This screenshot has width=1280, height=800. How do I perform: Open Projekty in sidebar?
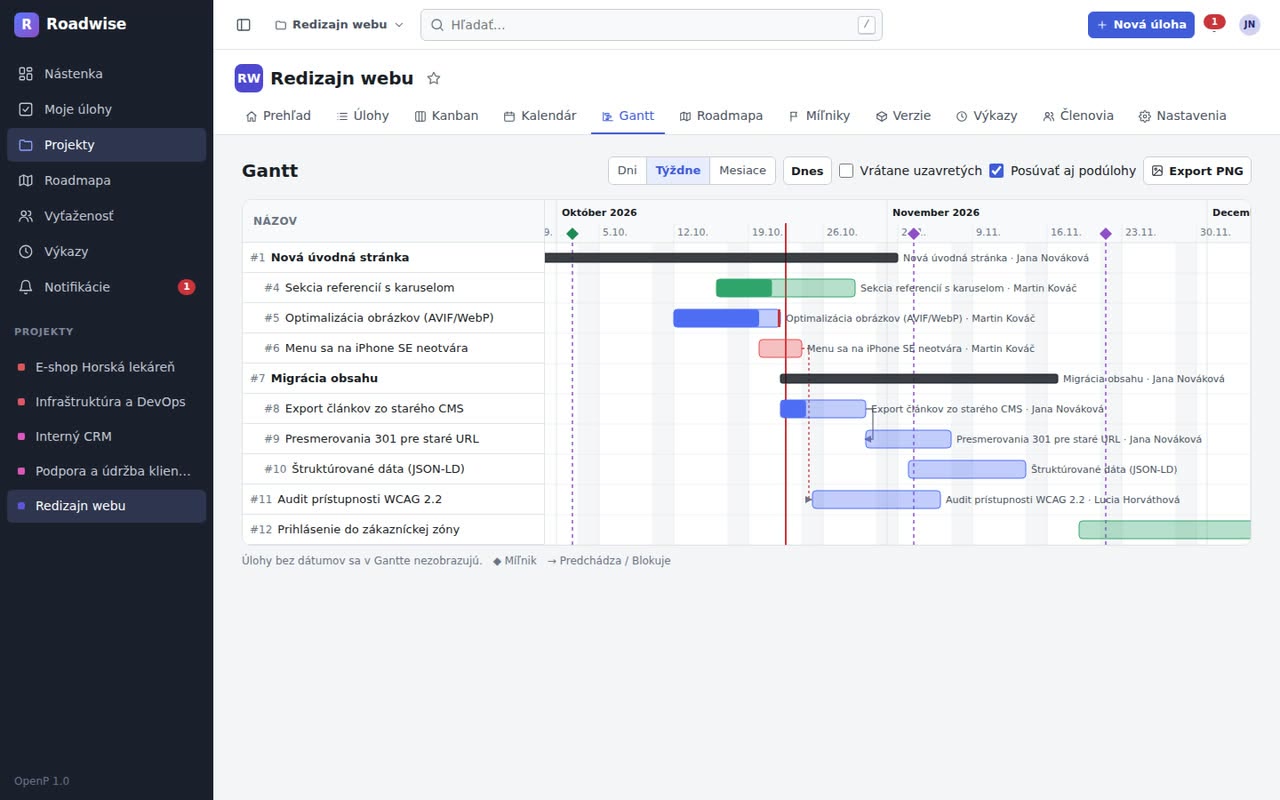107,145
